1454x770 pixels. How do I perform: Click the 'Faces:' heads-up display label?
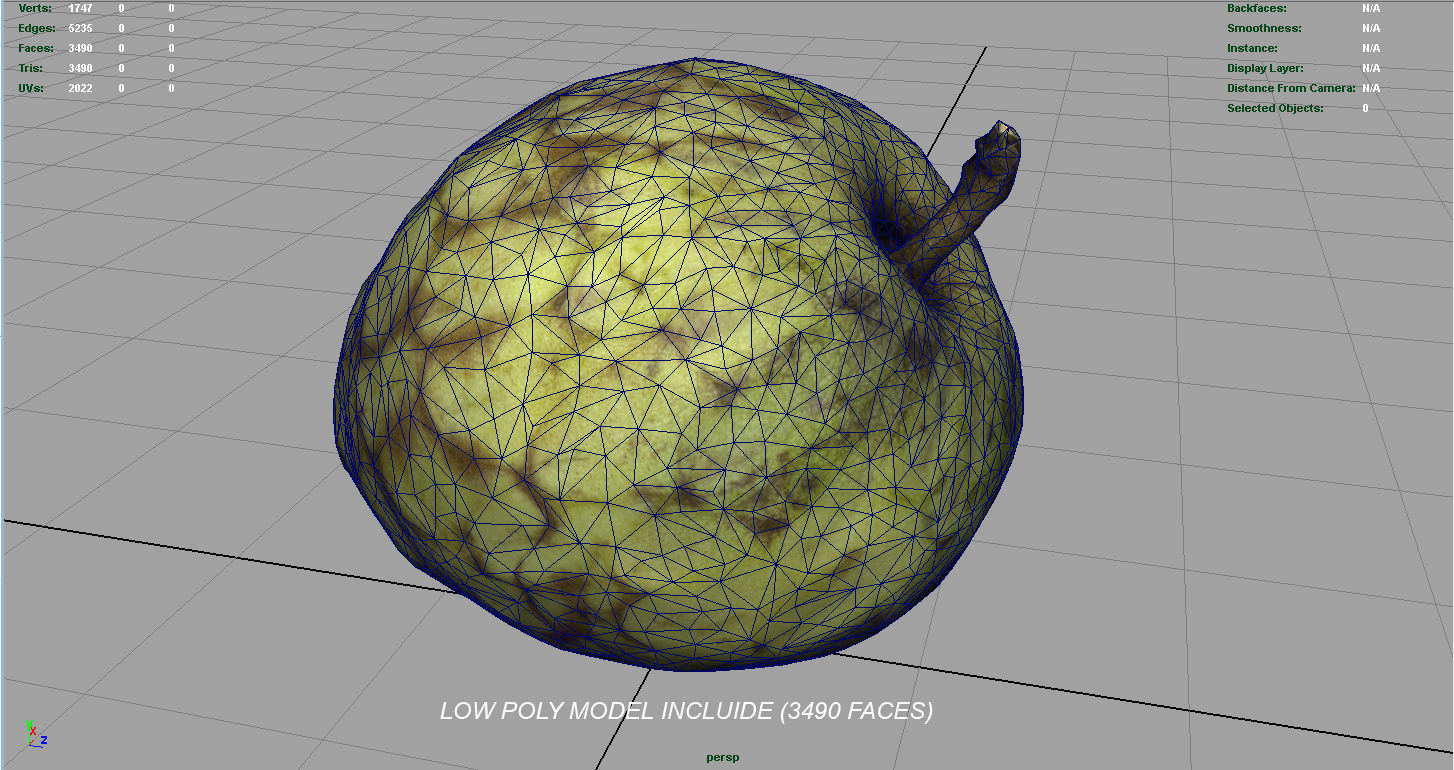(36, 48)
